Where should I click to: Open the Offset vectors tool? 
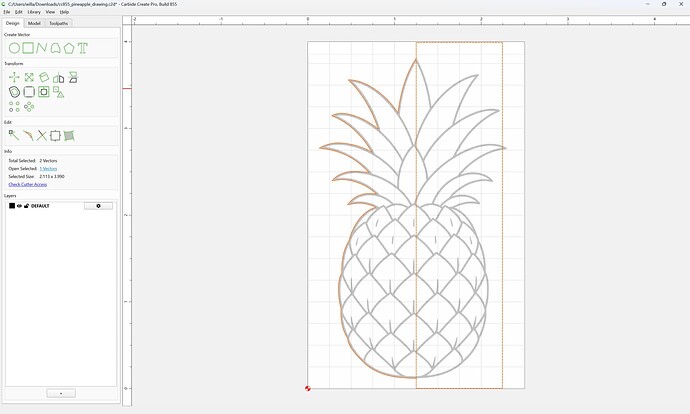coord(14,92)
